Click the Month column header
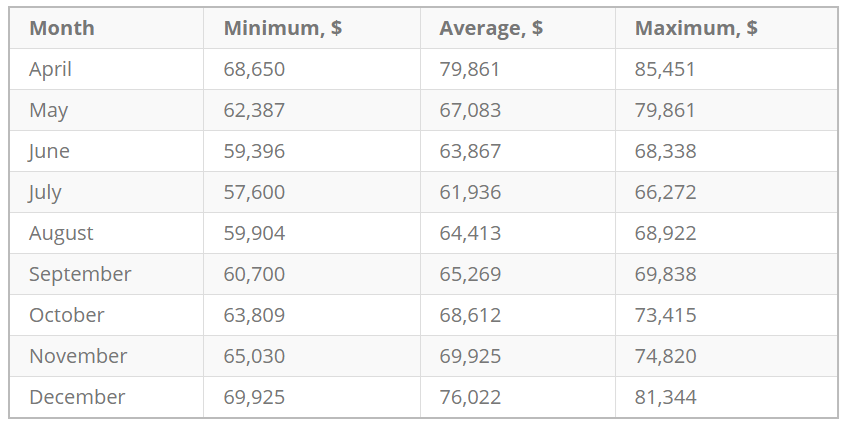This screenshot has width=846, height=426. tap(62, 28)
